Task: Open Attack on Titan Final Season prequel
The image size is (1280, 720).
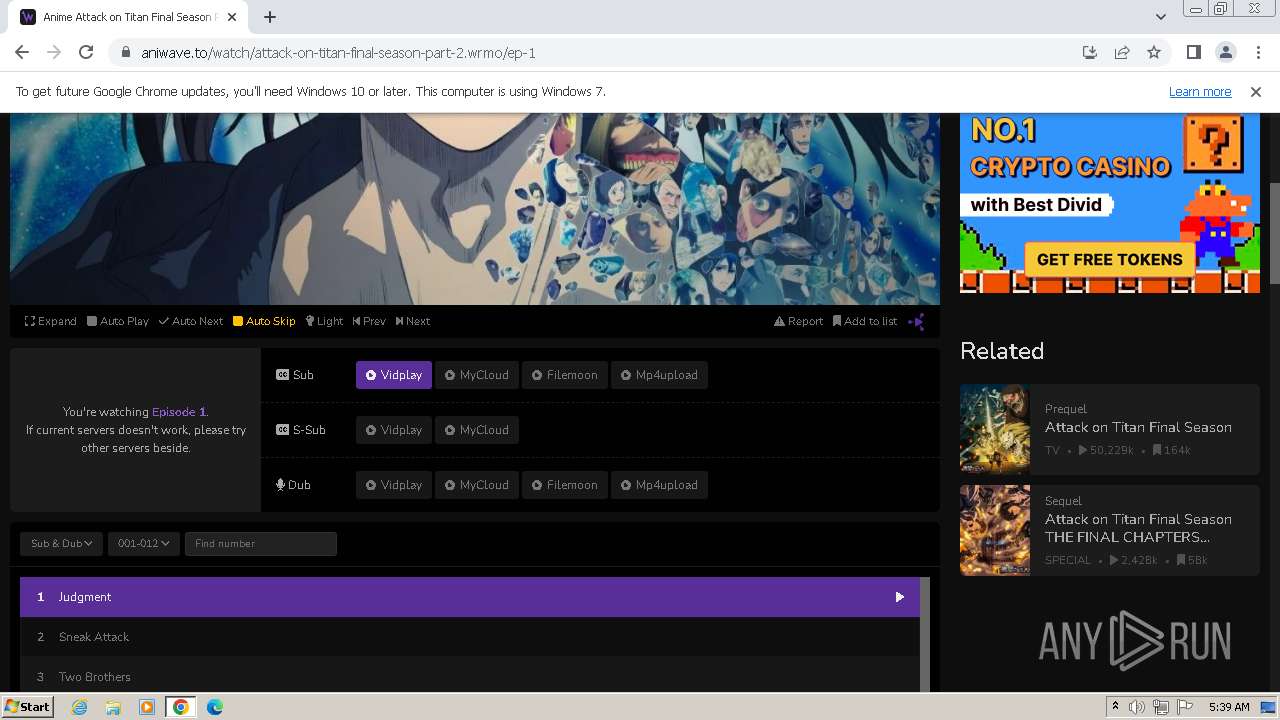Action: (x=1138, y=427)
